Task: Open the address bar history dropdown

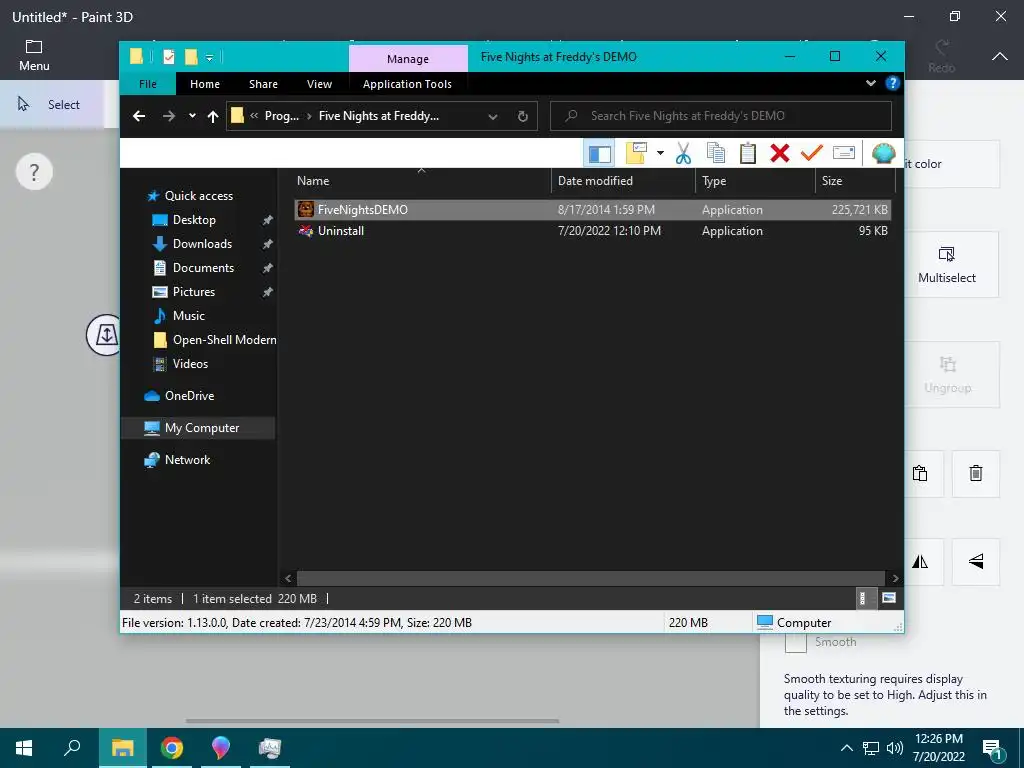Action: click(x=492, y=116)
